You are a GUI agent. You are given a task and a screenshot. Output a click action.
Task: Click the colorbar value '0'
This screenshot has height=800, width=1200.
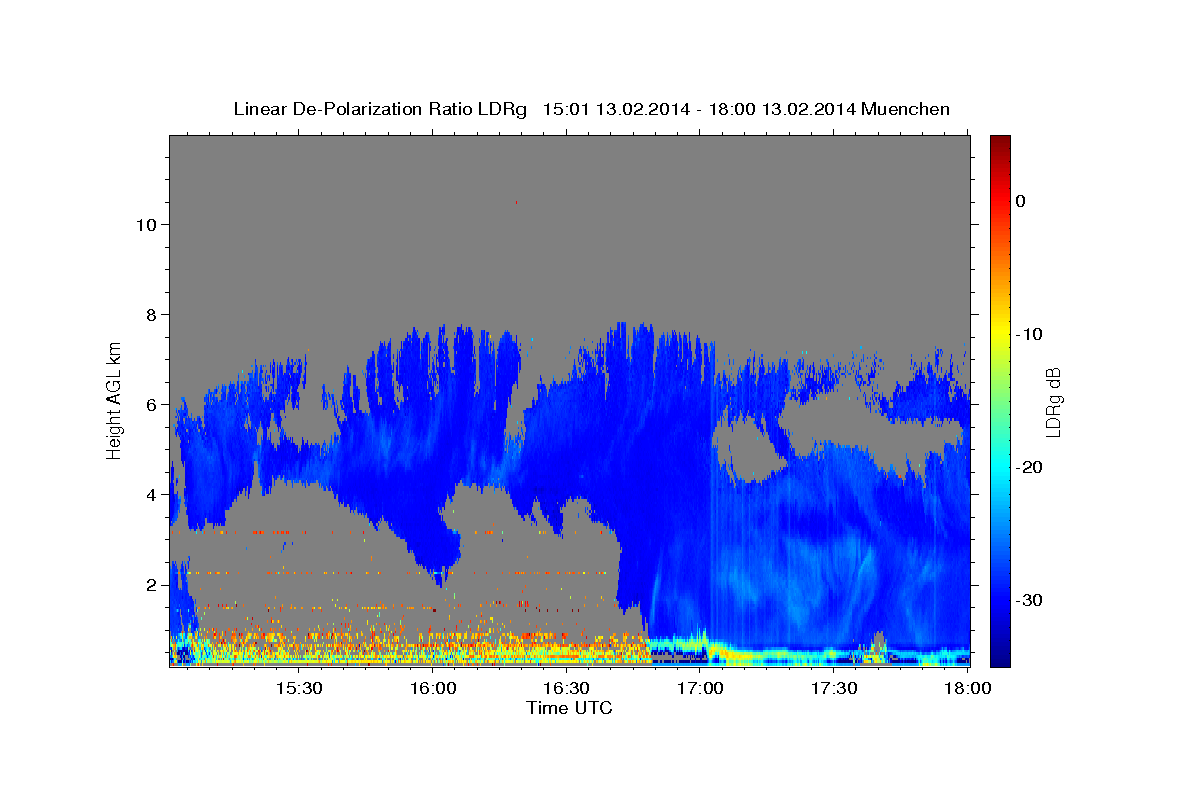[1020, 201]
